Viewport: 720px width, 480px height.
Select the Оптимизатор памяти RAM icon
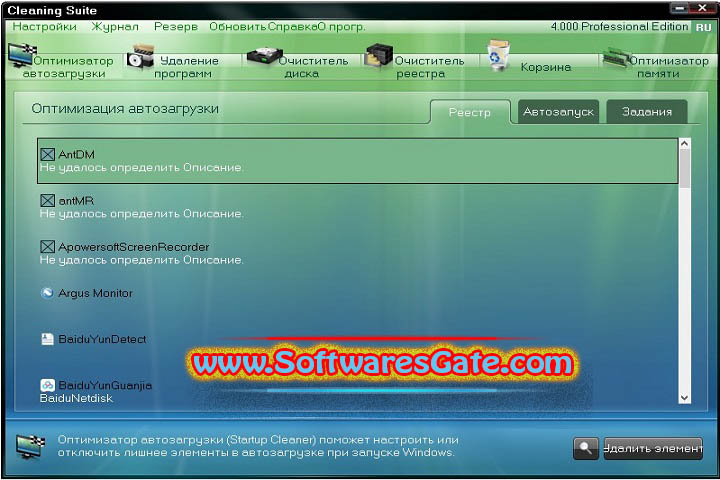click(618, 57)
